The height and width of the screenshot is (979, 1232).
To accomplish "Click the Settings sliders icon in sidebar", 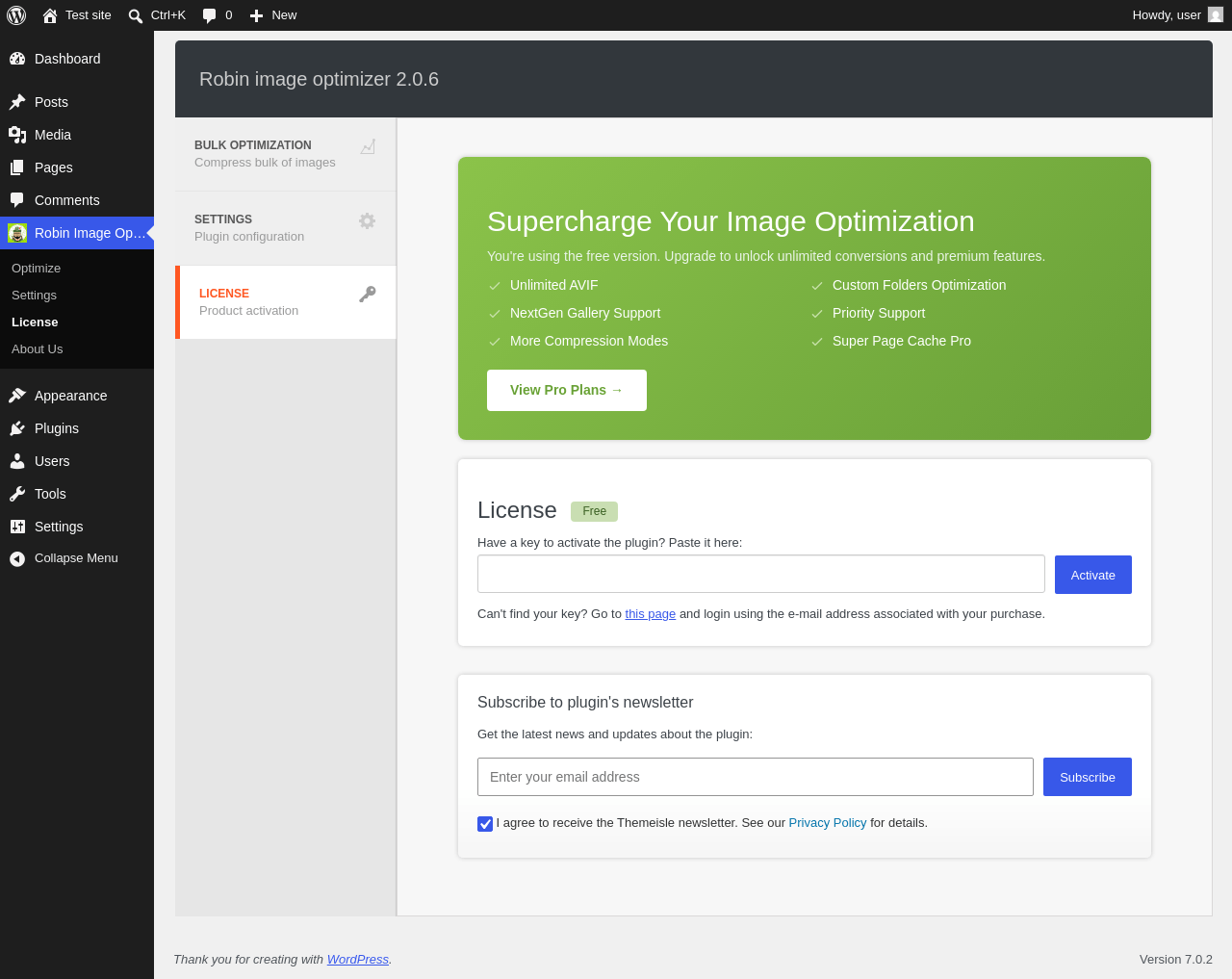I will pyautogui.click(x=17, y=527).
